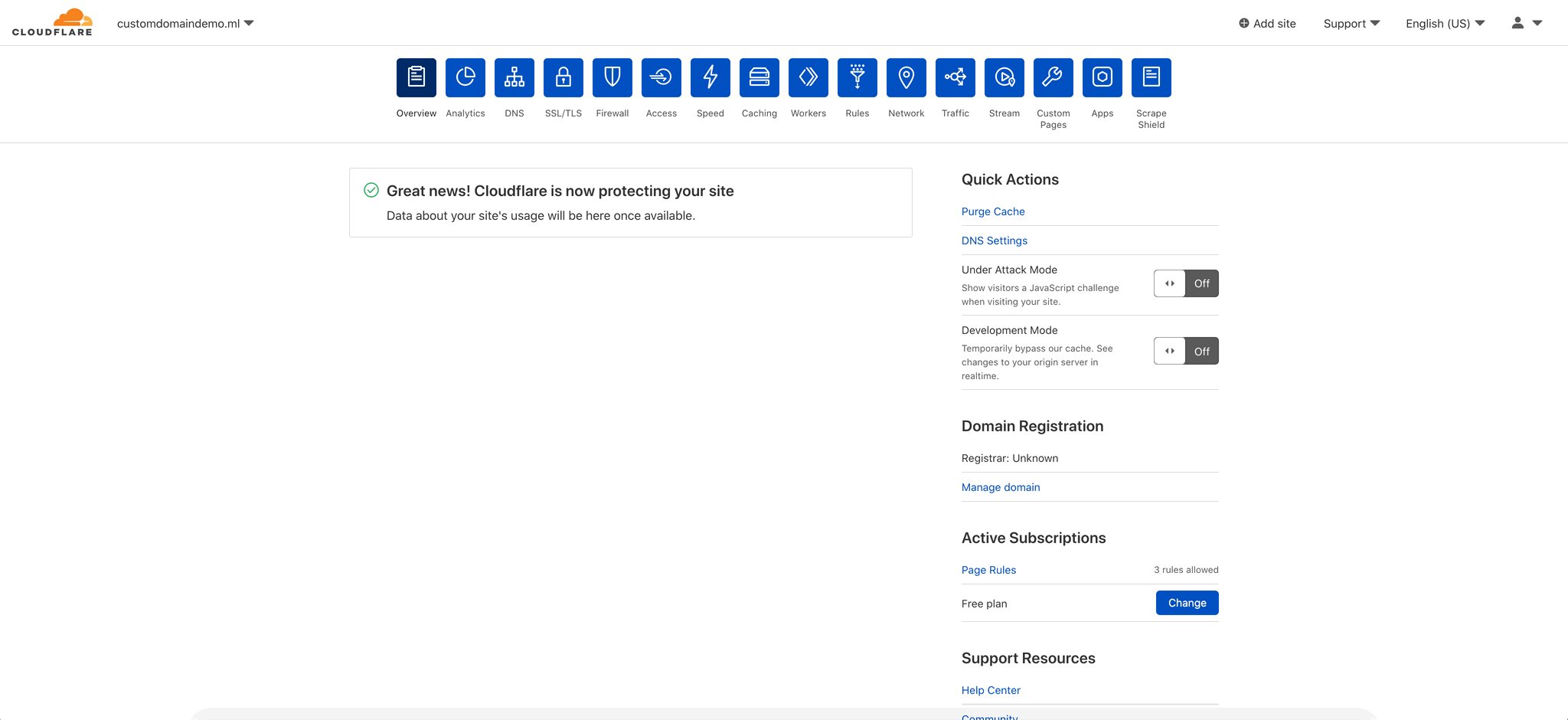The width and height of the screenshot is (1568, 720).
Task: Click the Purge Cache link
Action: [x=993, y=211]
